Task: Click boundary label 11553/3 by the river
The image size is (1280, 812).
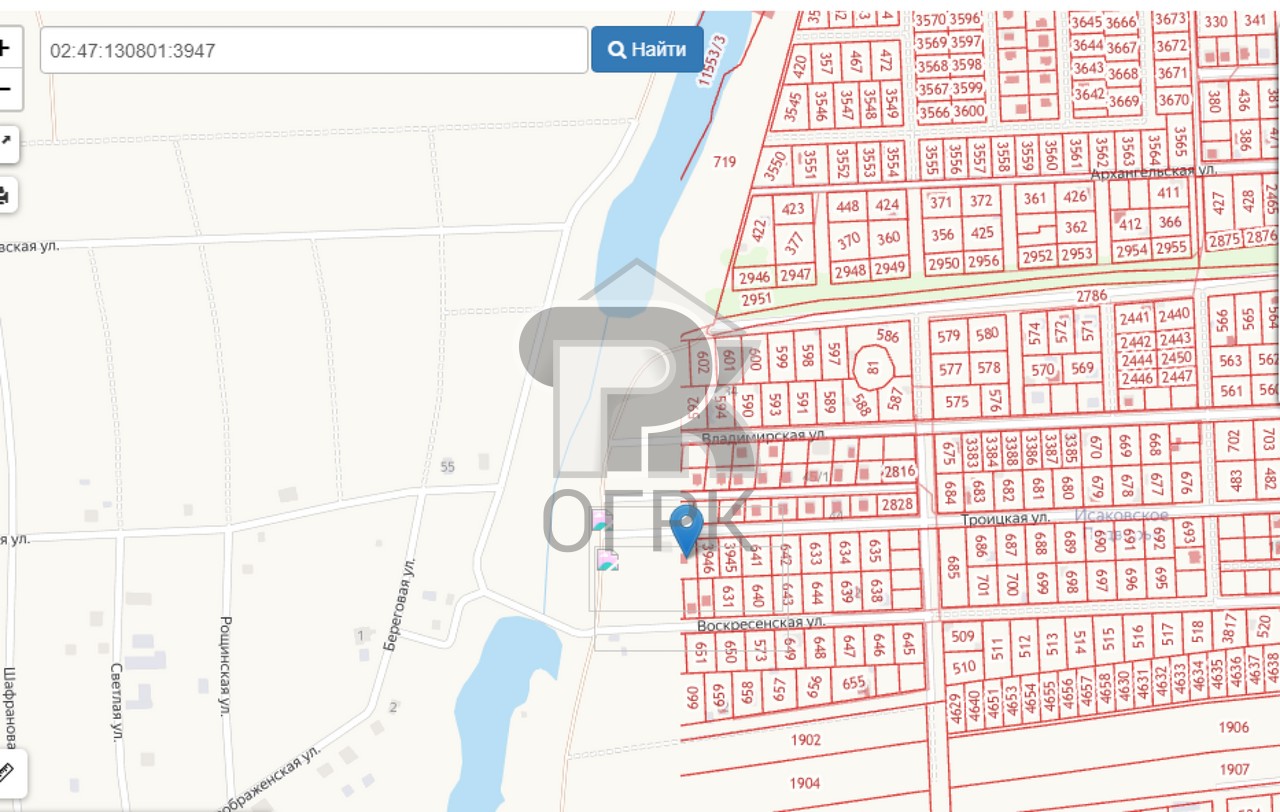Action: tap(712, 62)
